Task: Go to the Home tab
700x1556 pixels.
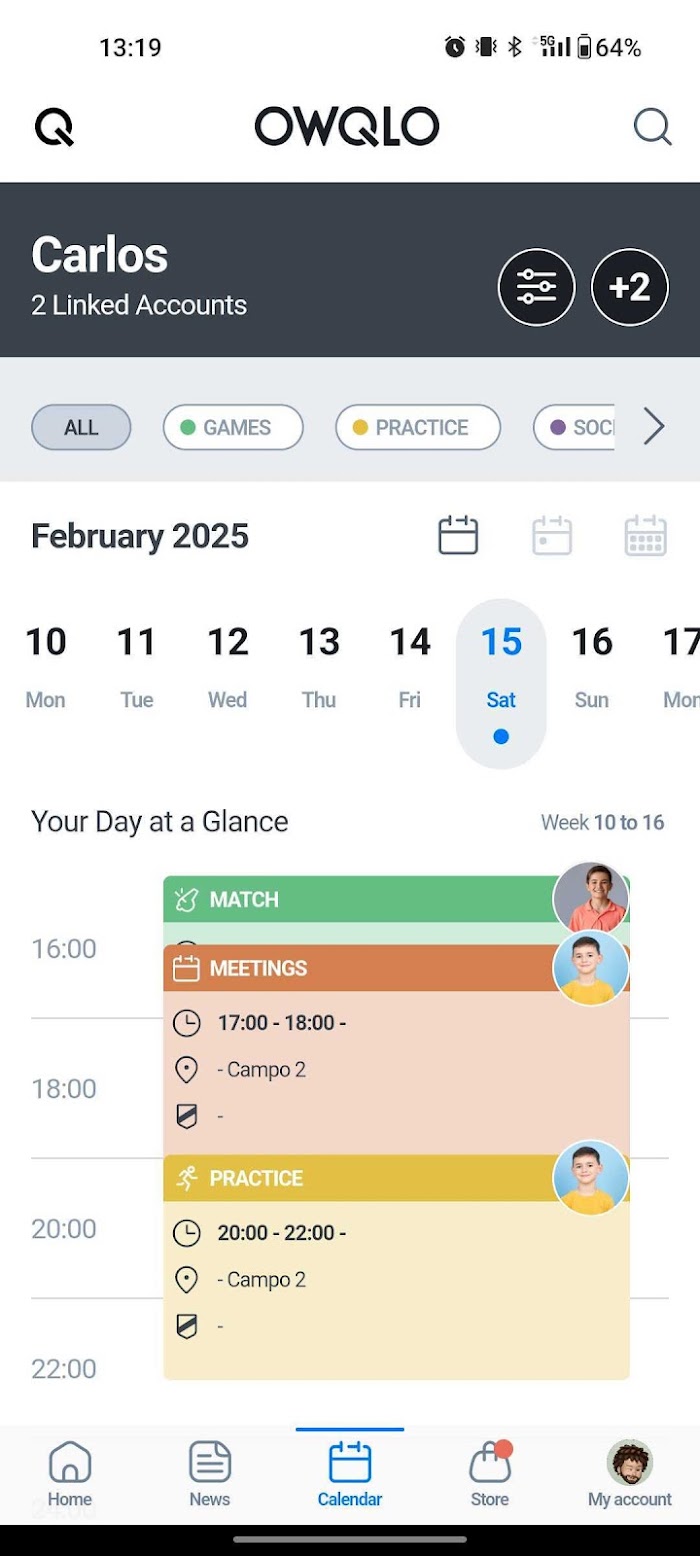Action: point(70,1473)
